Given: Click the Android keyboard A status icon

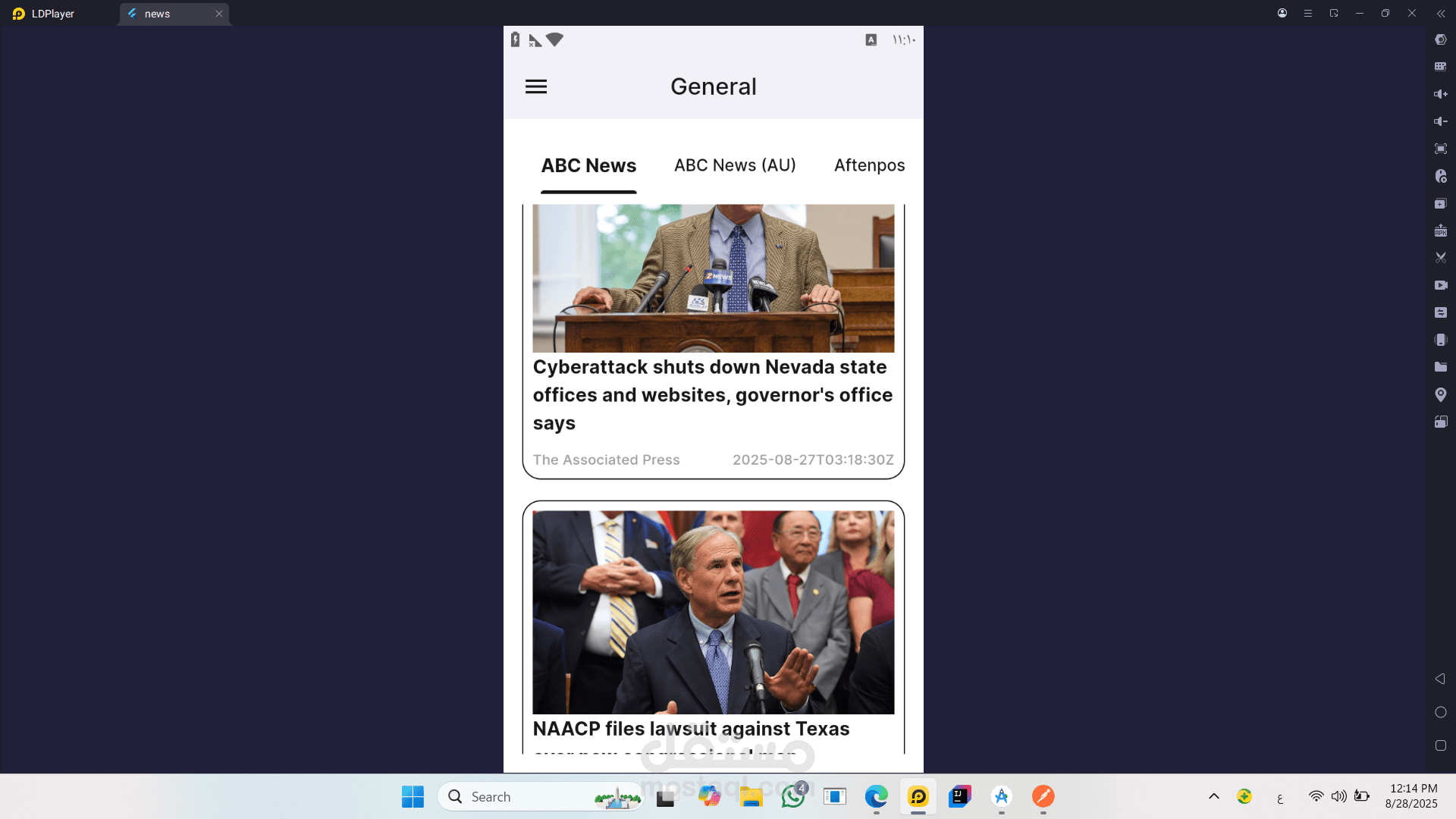Looking at the screenshot, I should (871, 40).
